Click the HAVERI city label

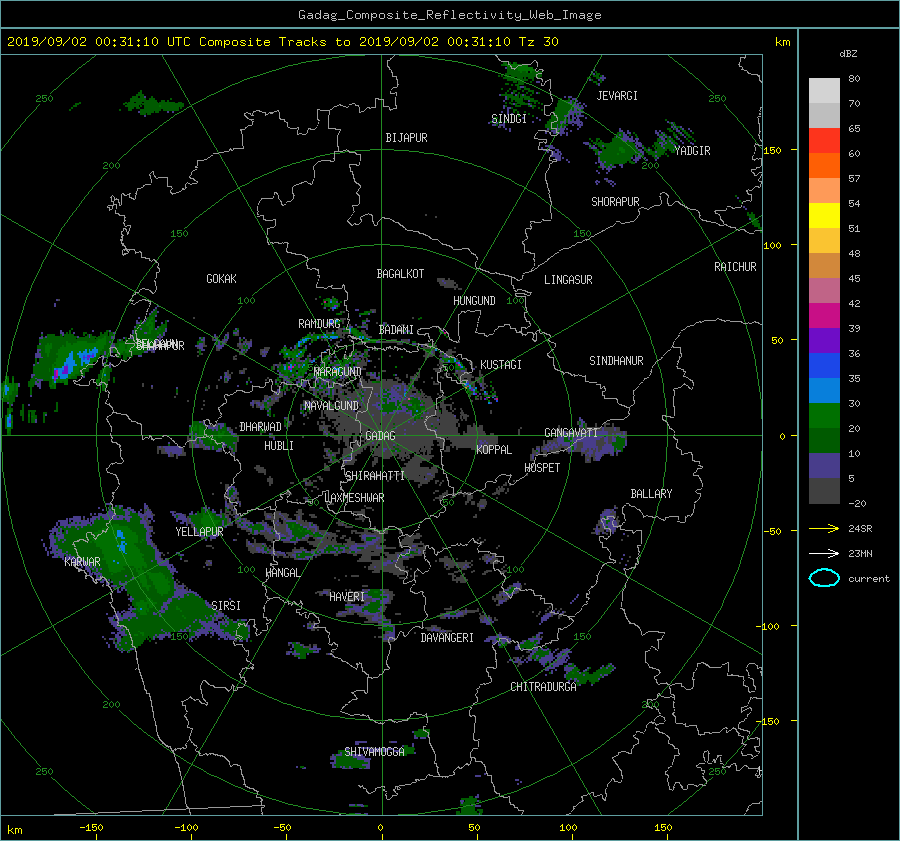347,597
